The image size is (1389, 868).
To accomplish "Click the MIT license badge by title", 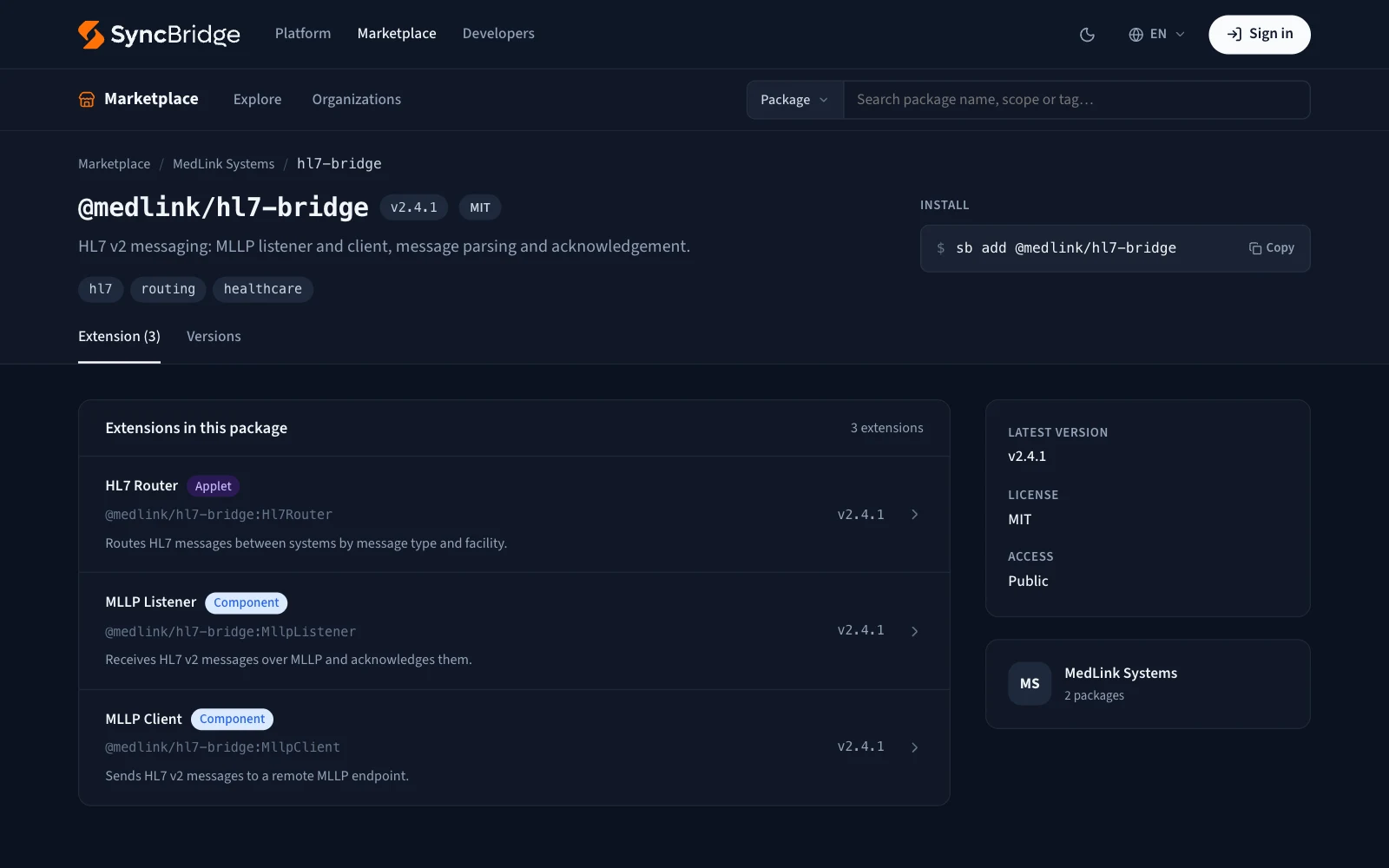I will (480, 207).
